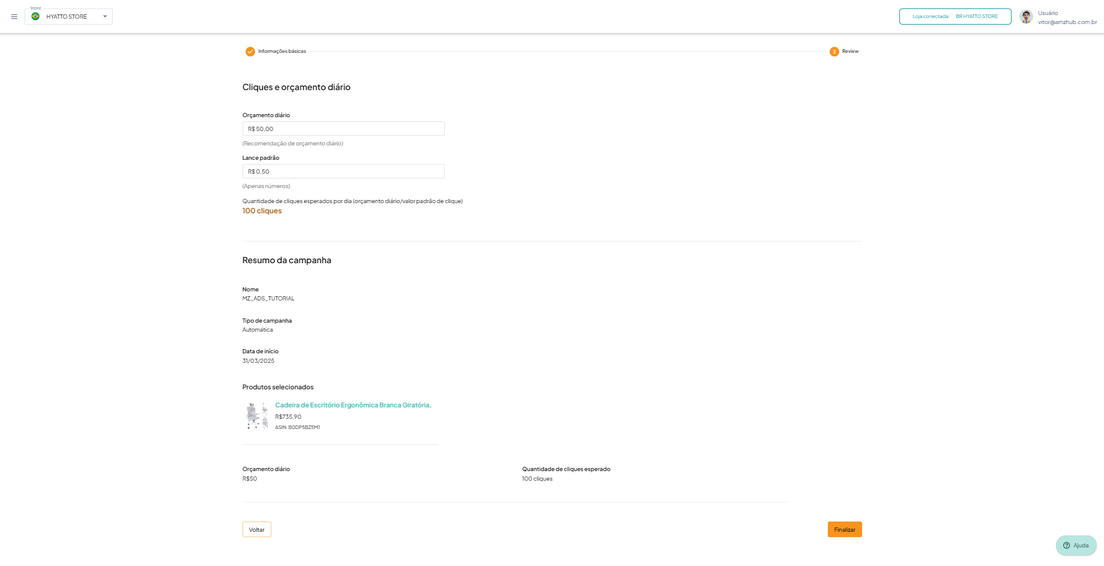
Task: Select the Review step label
Action: 850,52
